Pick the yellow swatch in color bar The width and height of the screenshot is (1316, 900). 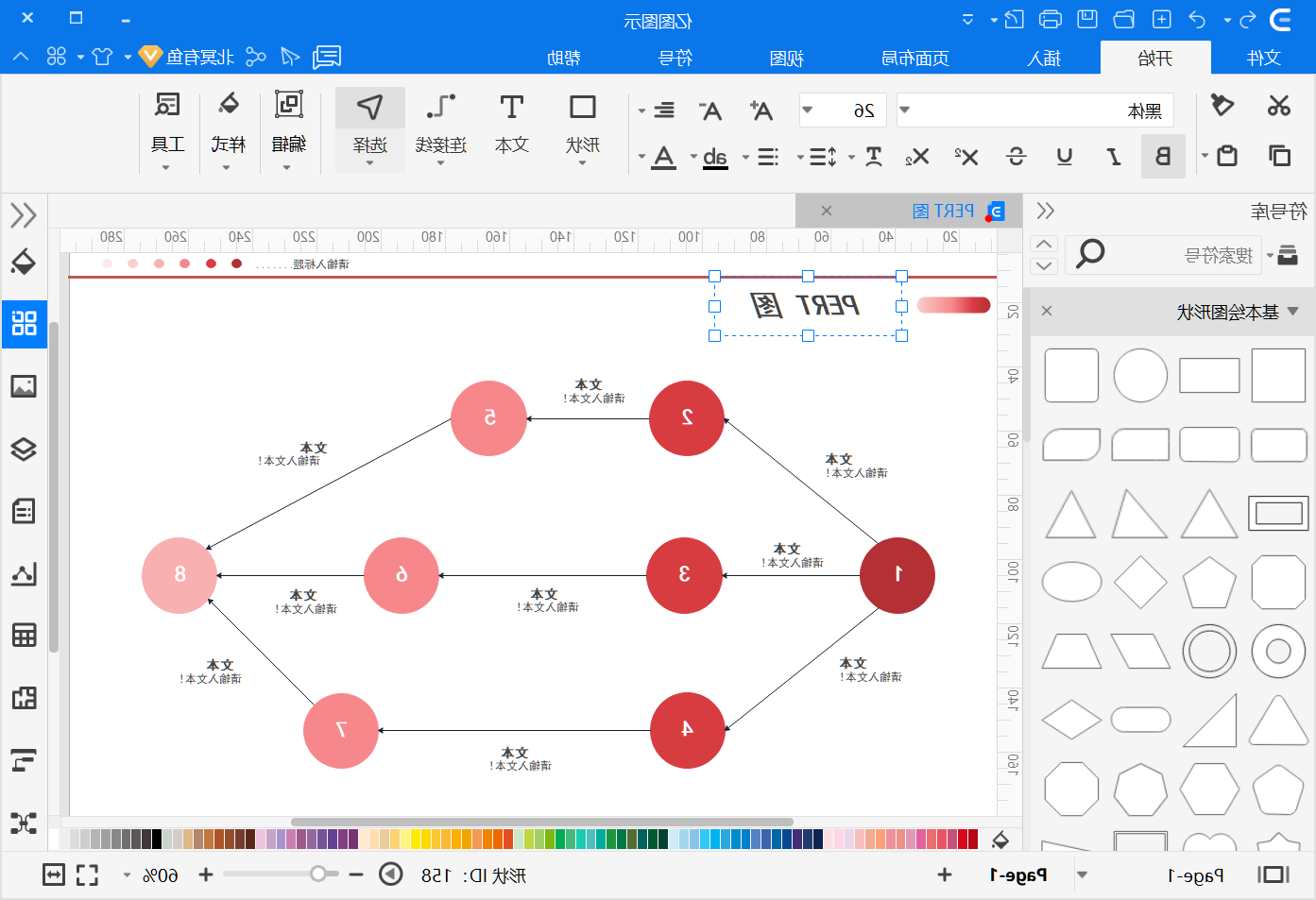416,839
